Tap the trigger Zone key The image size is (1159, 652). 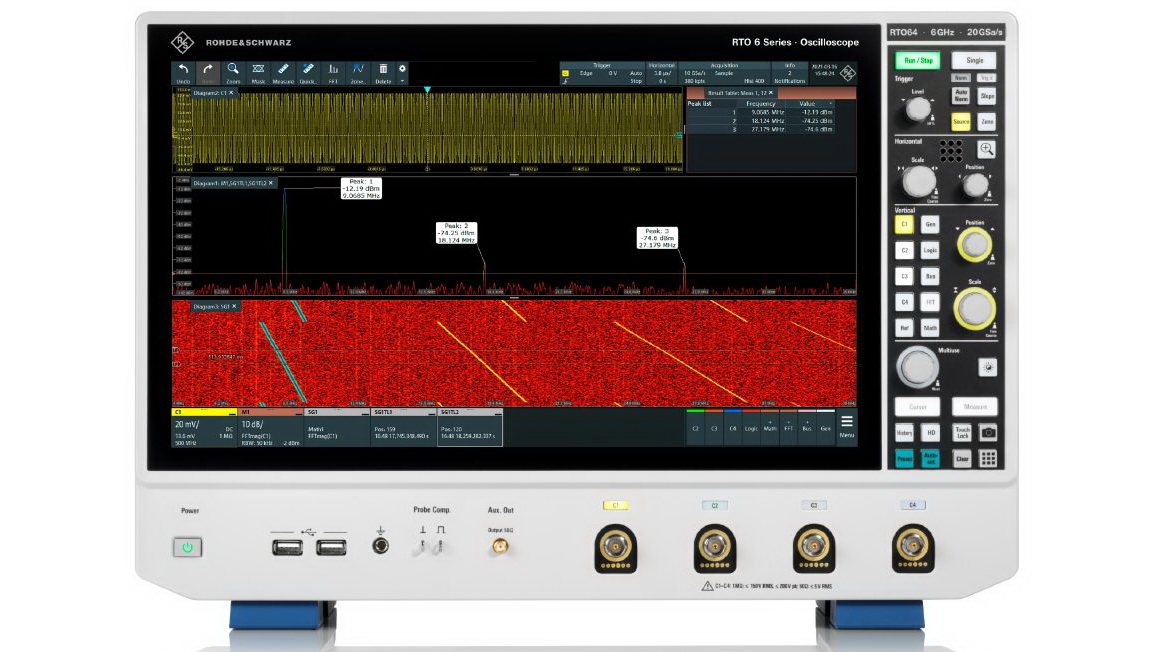(988, 121)
